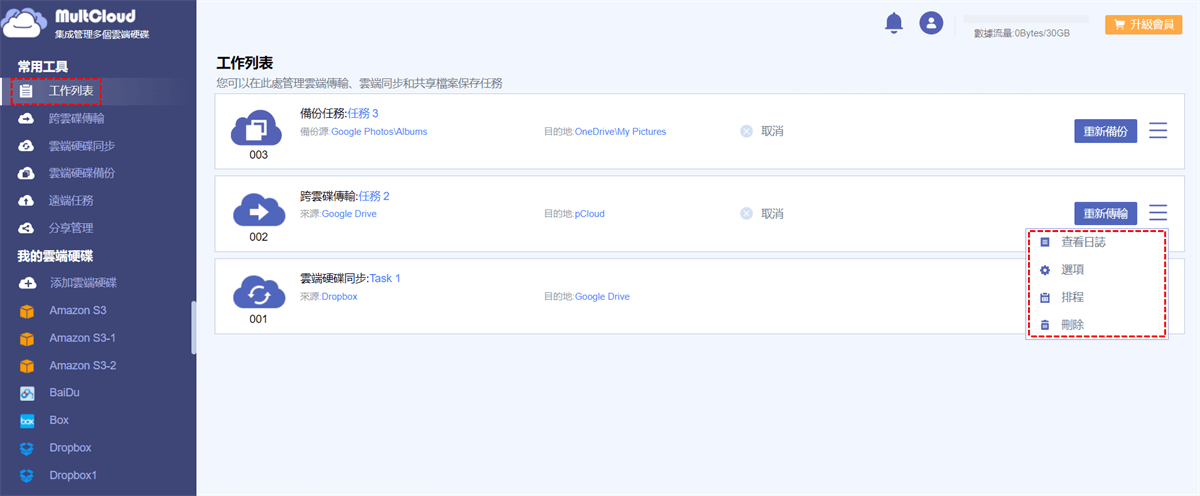Image resolution: width=1200 pixels, height=496 pixels.
Task: Click the 分享管理 share icon in sidebar
Action: (27, 228)
